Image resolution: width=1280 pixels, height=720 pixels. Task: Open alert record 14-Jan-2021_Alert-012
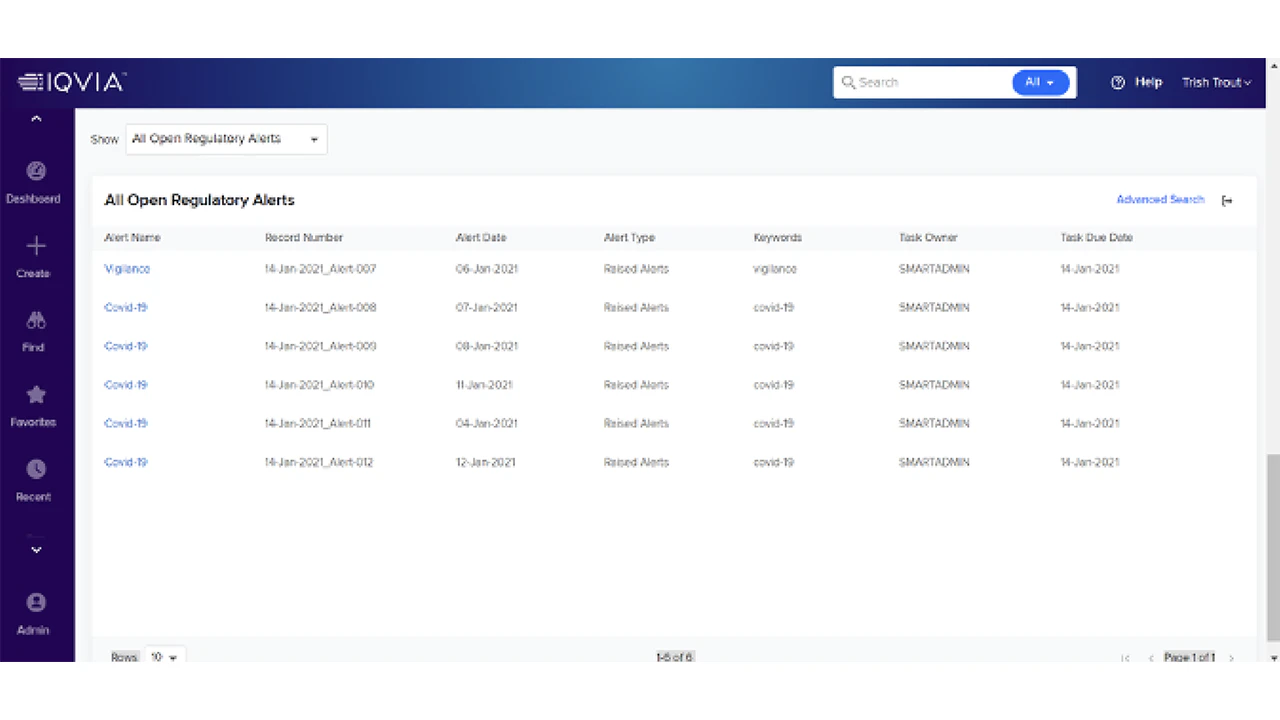pyautogui.click(x=125, y=462)
